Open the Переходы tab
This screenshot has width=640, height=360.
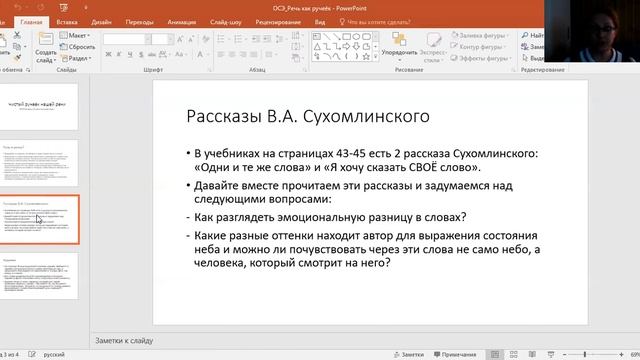coord(140,22)
